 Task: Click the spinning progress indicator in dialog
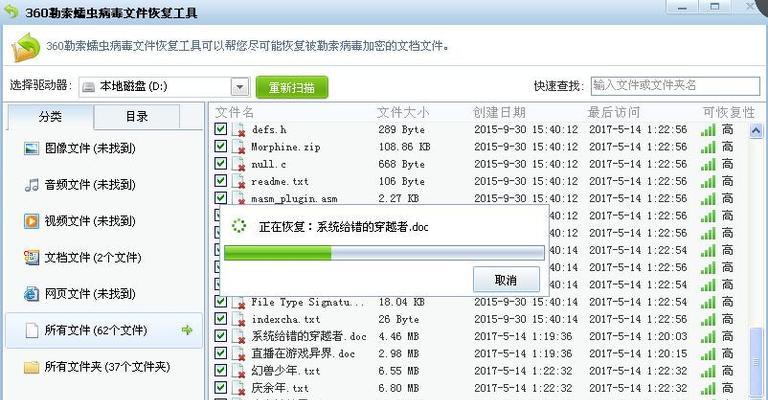pos(239,226)
